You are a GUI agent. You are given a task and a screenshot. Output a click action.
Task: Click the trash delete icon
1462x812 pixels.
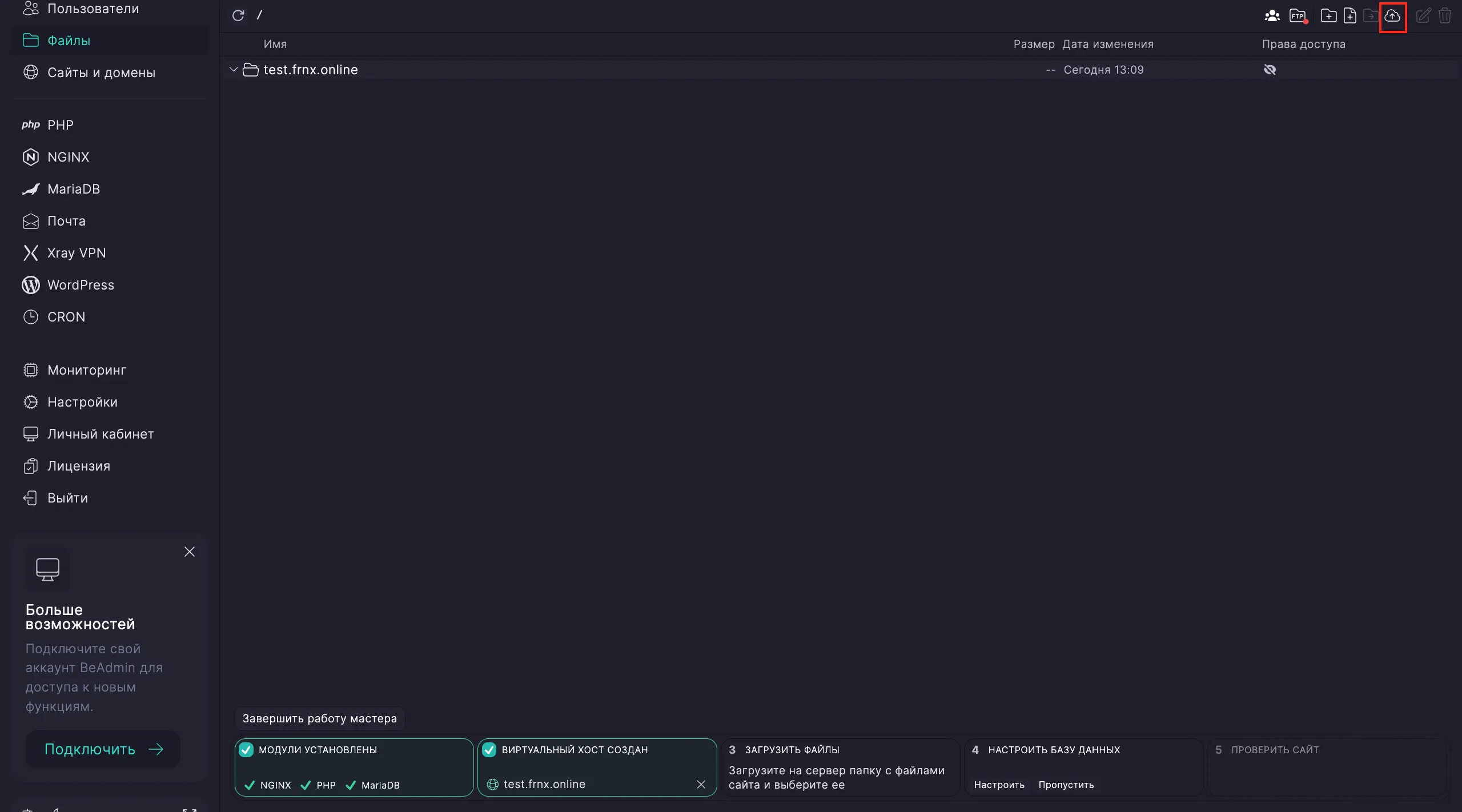point(1445,16)
